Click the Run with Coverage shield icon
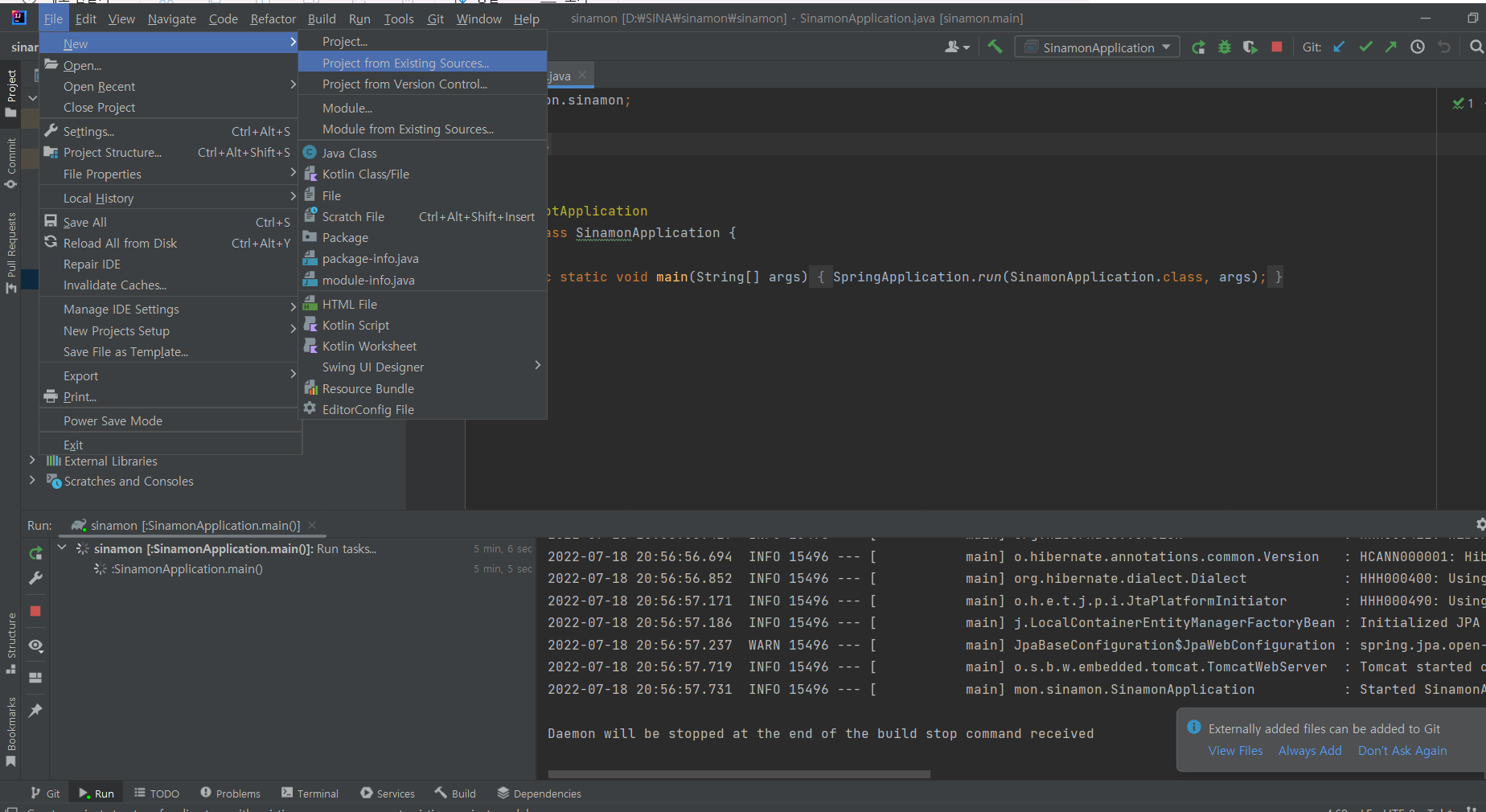The width and height of the screenshot is (1486, 812). [1250, 47]
